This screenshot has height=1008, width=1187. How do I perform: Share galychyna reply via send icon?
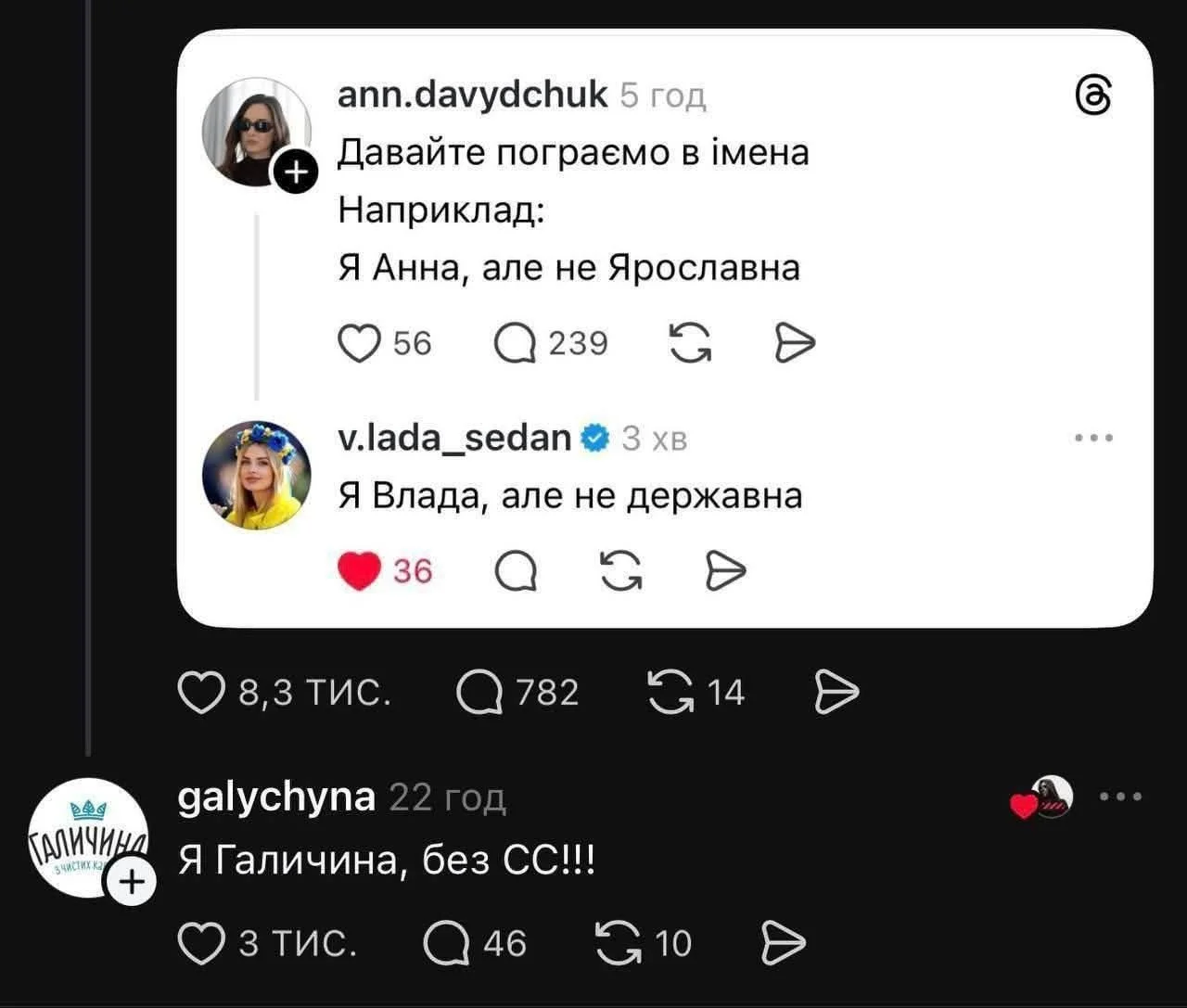tap(783, 943)
